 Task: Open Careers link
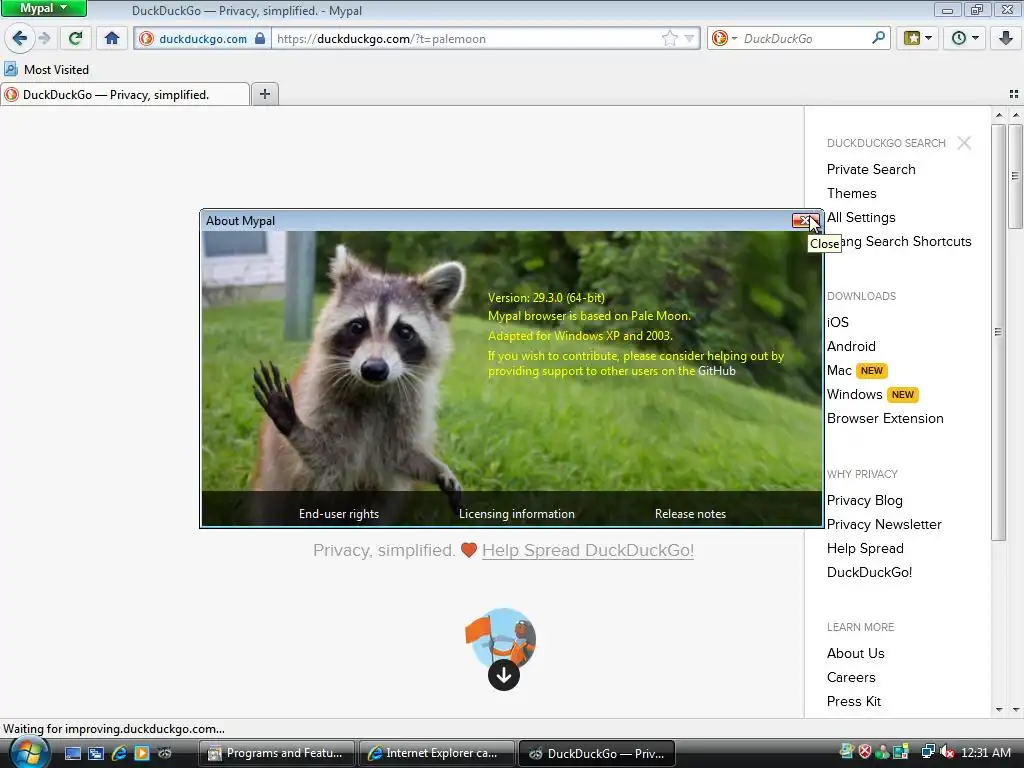(x=851, y=678)
